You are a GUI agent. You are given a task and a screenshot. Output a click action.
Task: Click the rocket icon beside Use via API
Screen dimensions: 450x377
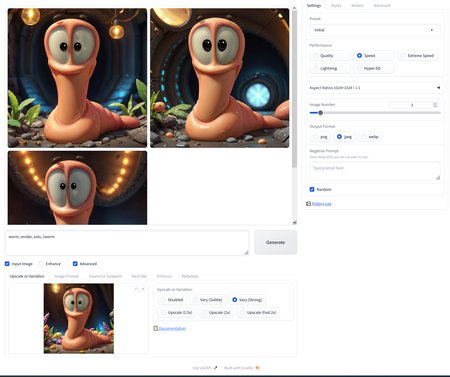click(x=216, y=368)
